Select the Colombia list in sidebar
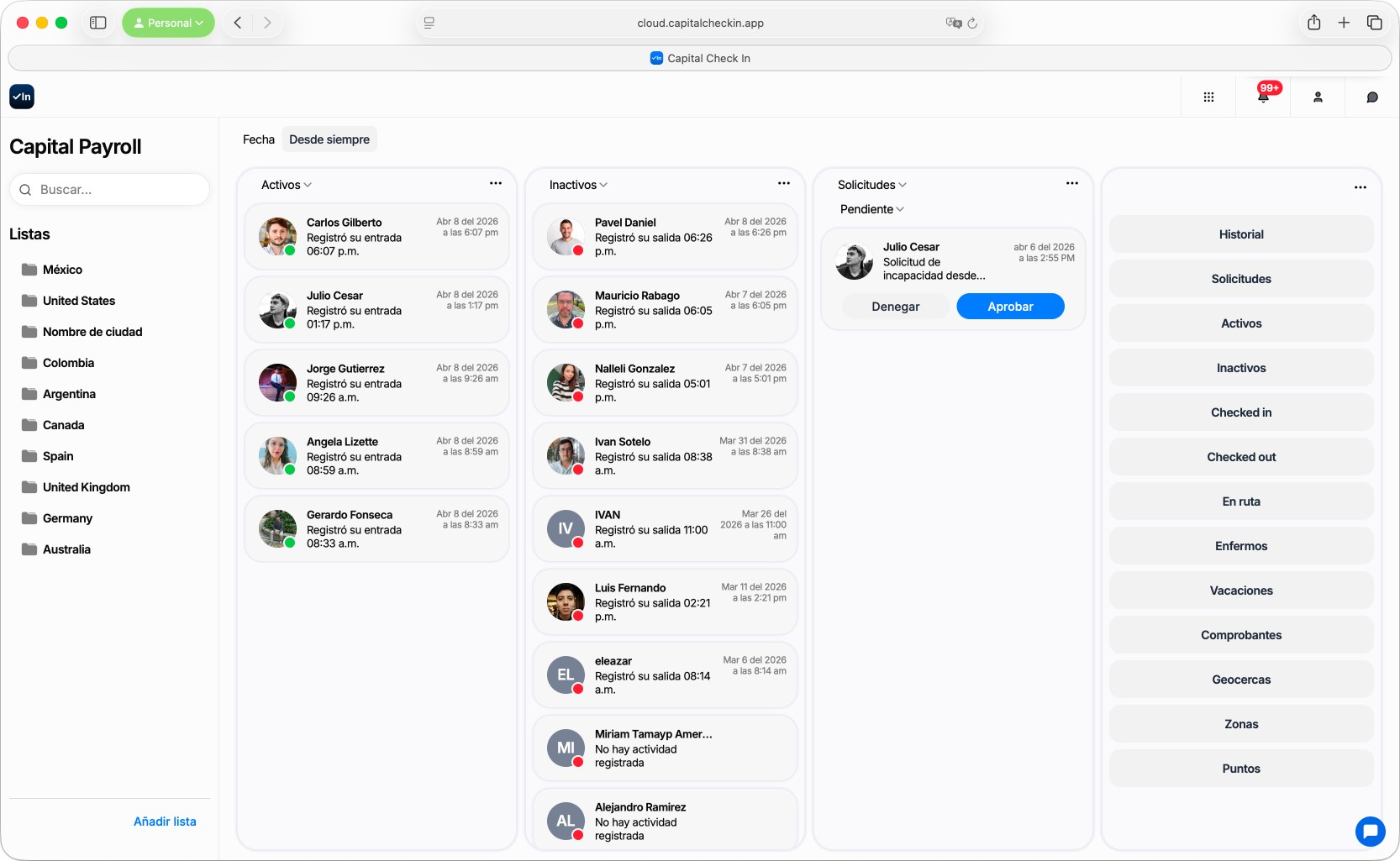The image size is (1400, 861). [x=68, y=362]
